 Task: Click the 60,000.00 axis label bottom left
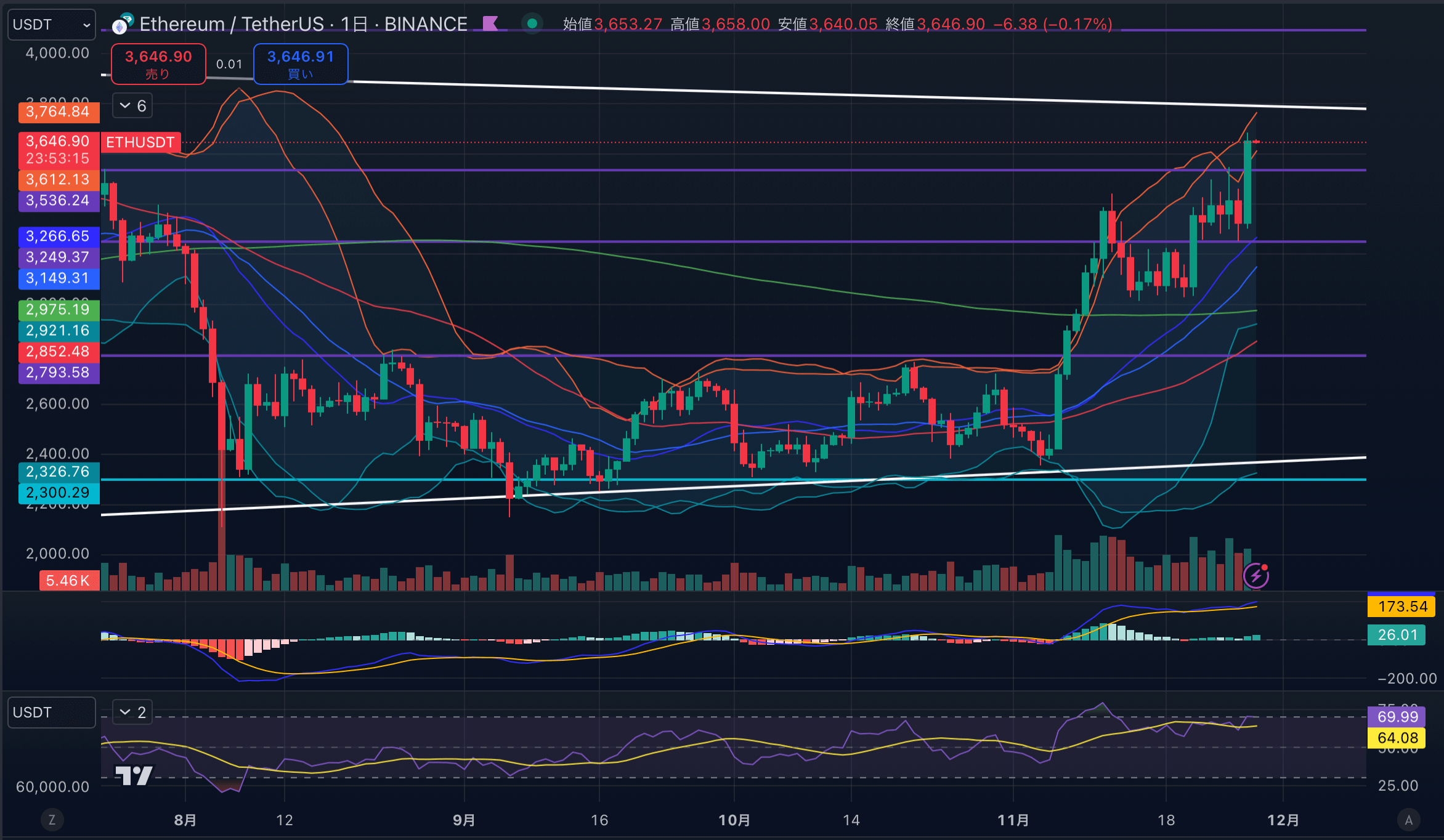pos(53,786)
